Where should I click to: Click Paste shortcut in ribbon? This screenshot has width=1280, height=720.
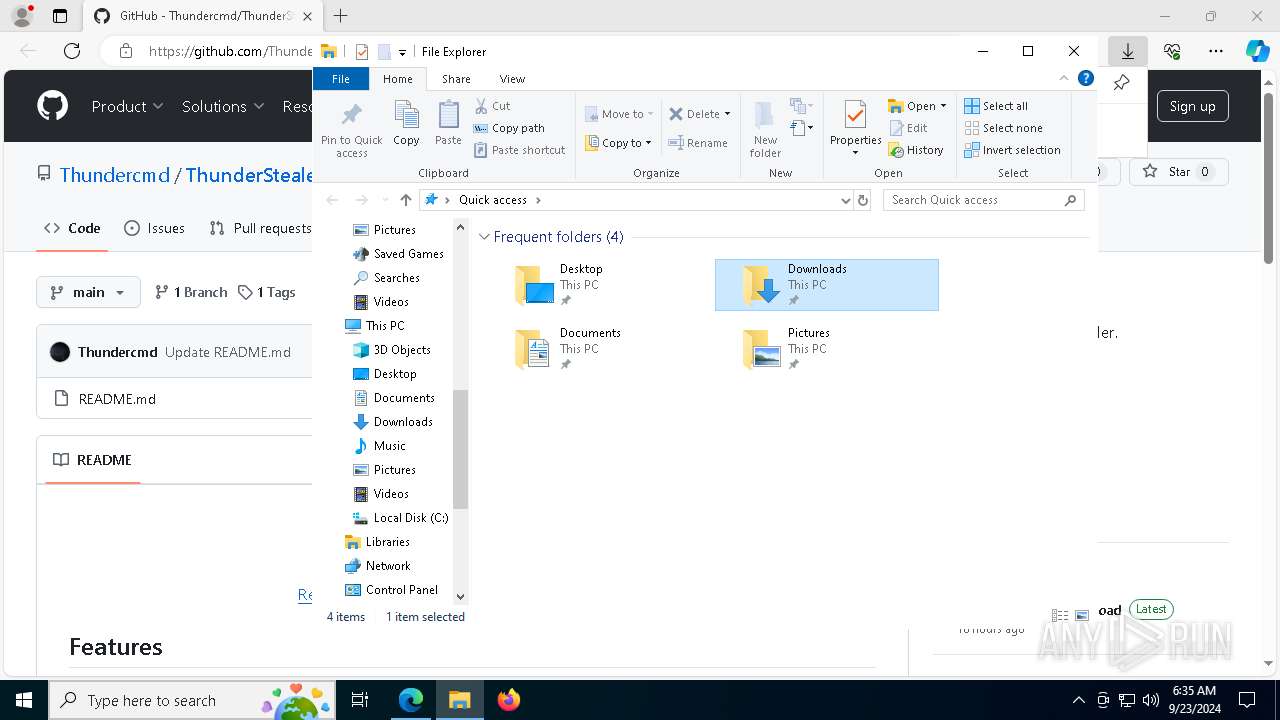click(520, 150)
